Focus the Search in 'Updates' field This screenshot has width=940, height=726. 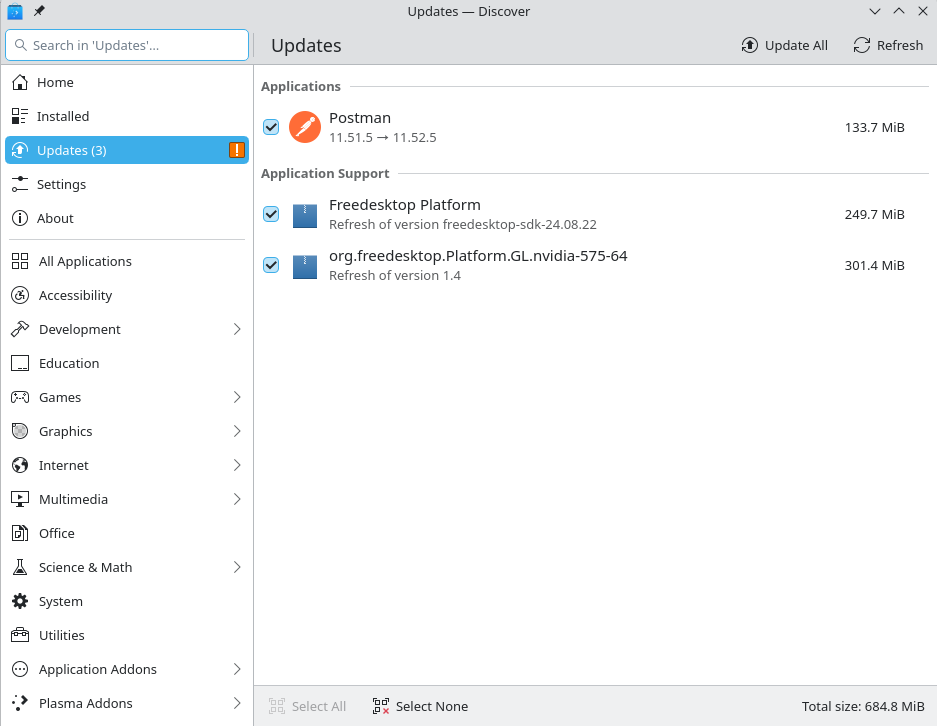(126, 45)
